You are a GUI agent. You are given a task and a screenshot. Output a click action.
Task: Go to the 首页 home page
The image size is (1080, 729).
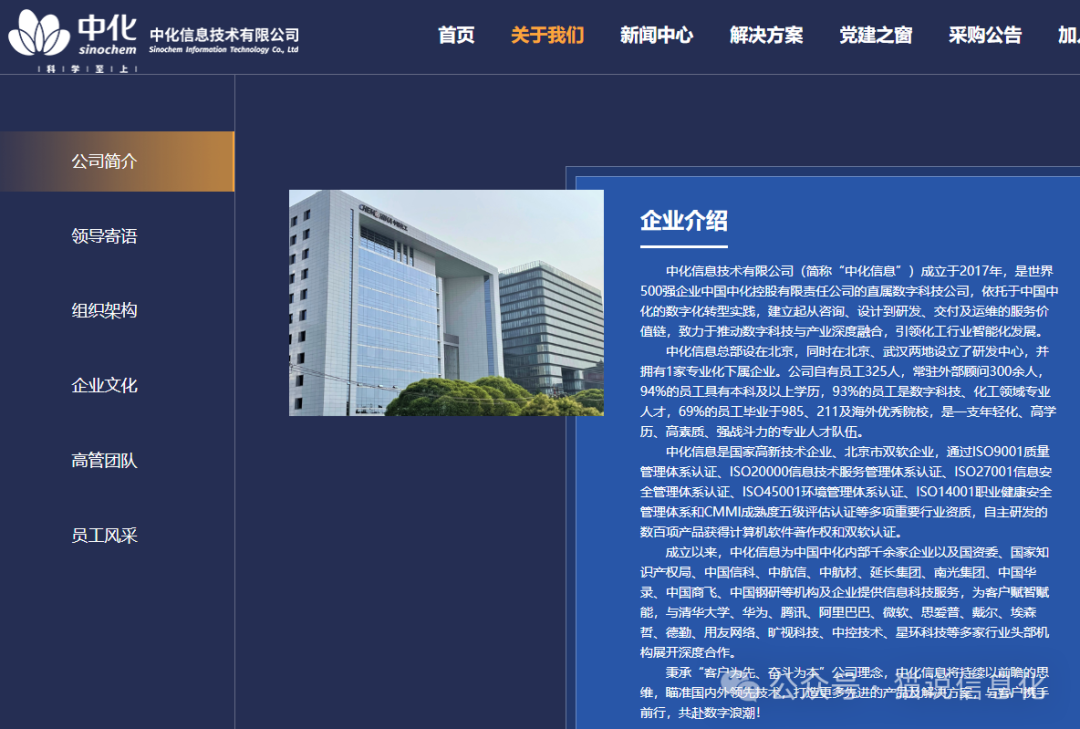point(456,35)
